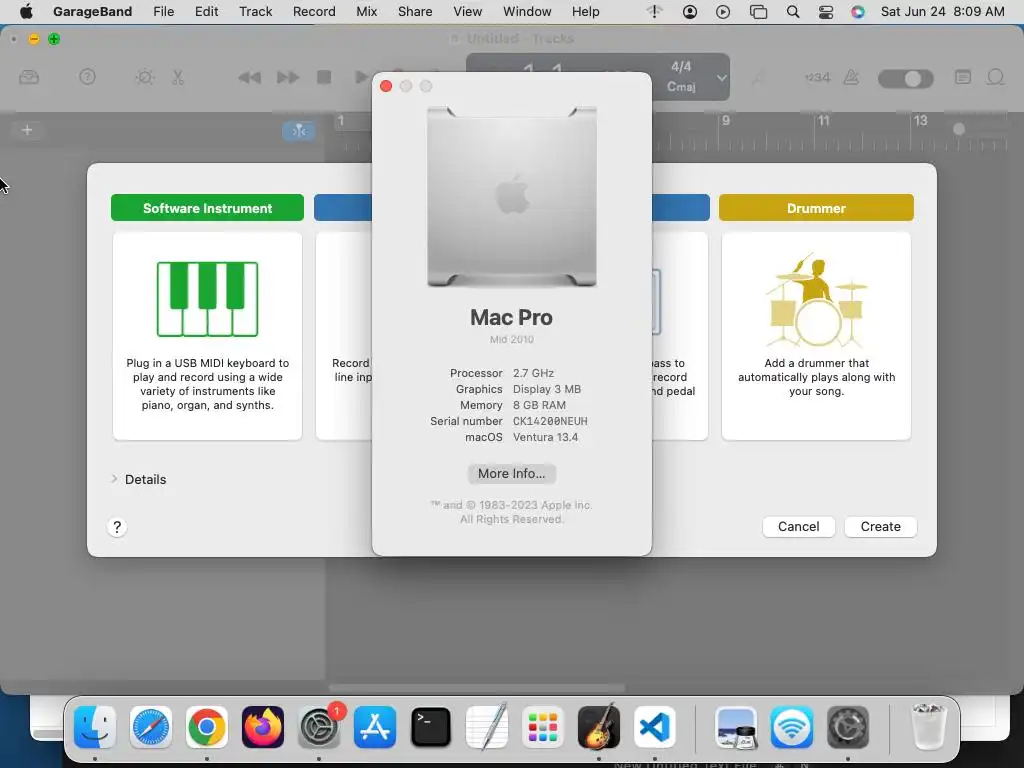Open Finder from the Dock
The height and width of the screenshot is (768, 1024).
click(x=95, y=727)
